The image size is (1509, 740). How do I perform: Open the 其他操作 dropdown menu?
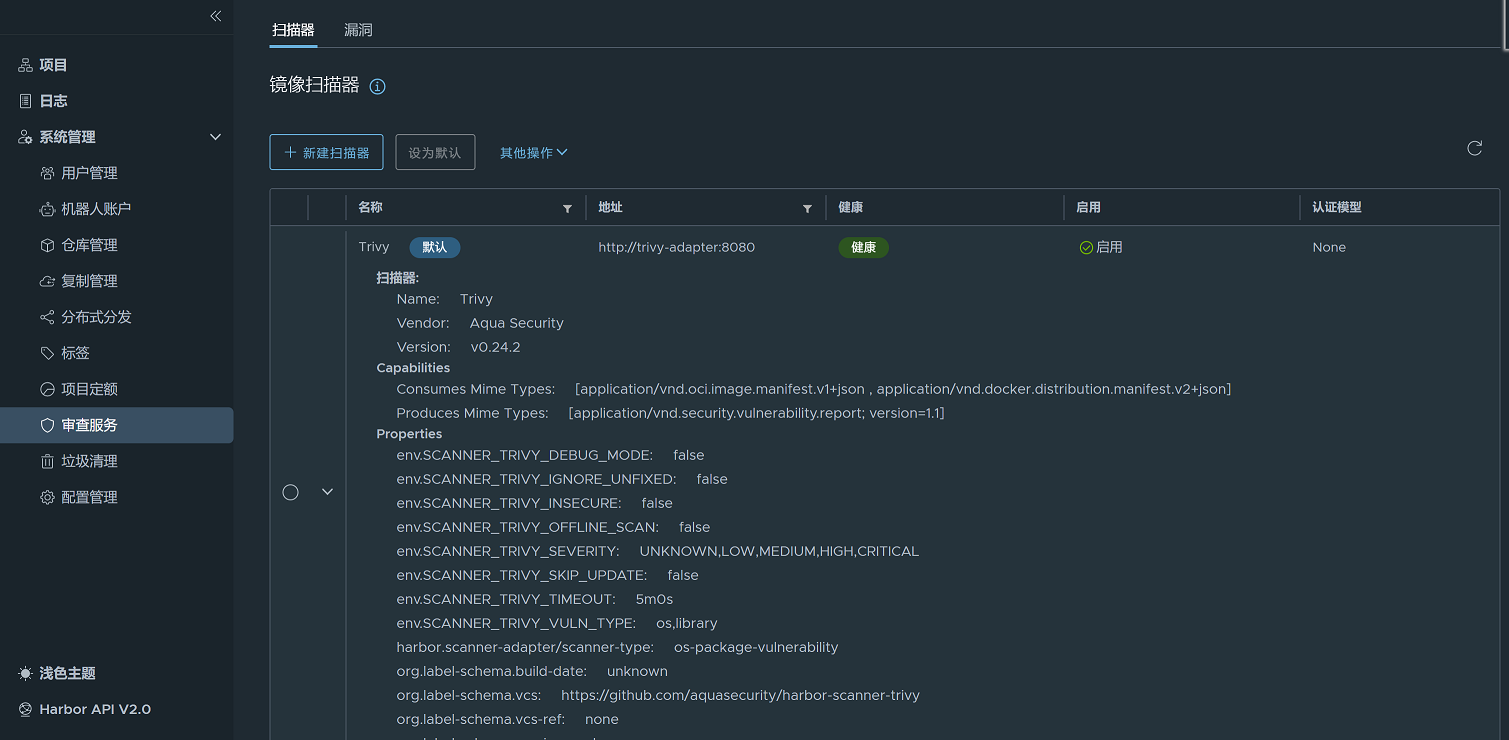point(533,153)
